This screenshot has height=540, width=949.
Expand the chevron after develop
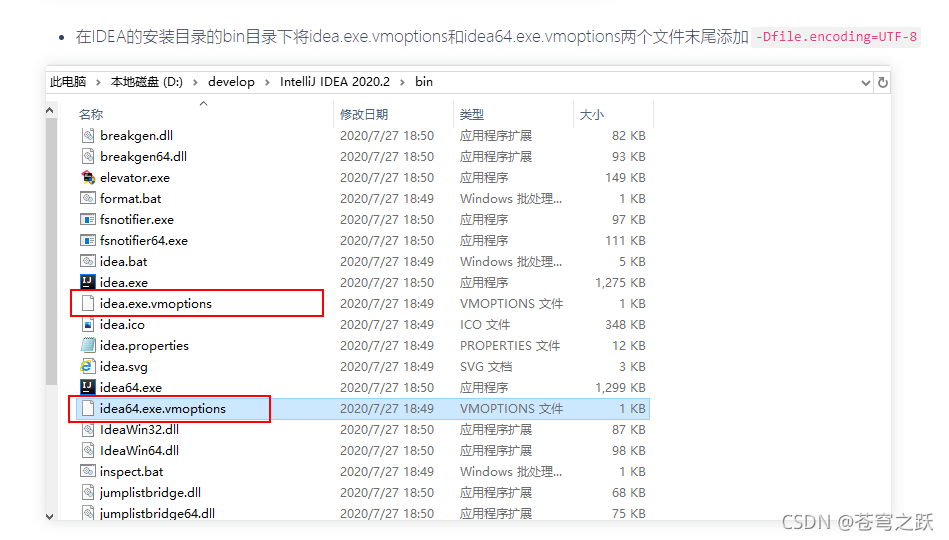click(x=267, y=82)
